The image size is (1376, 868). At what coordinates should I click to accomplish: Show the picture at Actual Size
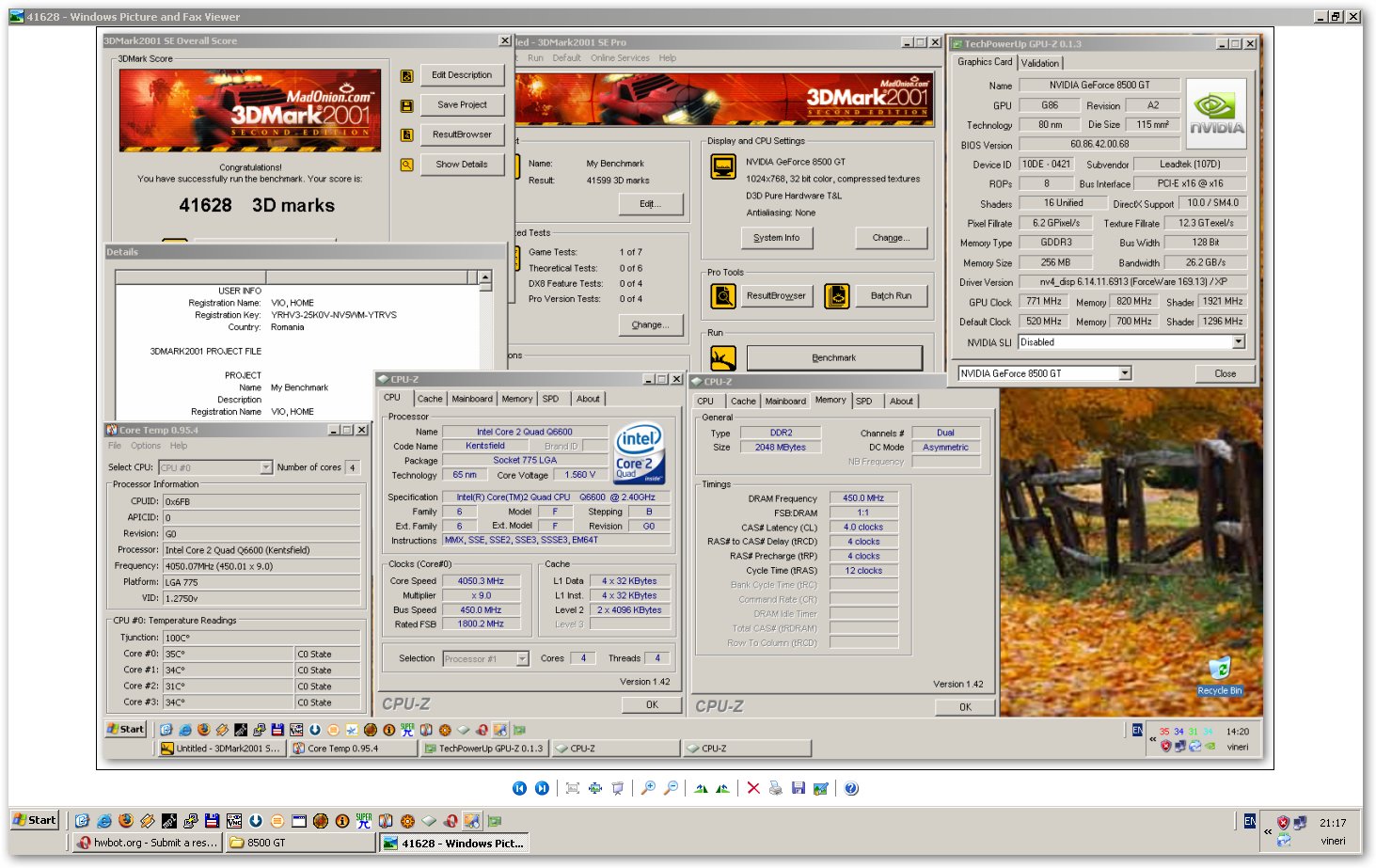(594, 788)
